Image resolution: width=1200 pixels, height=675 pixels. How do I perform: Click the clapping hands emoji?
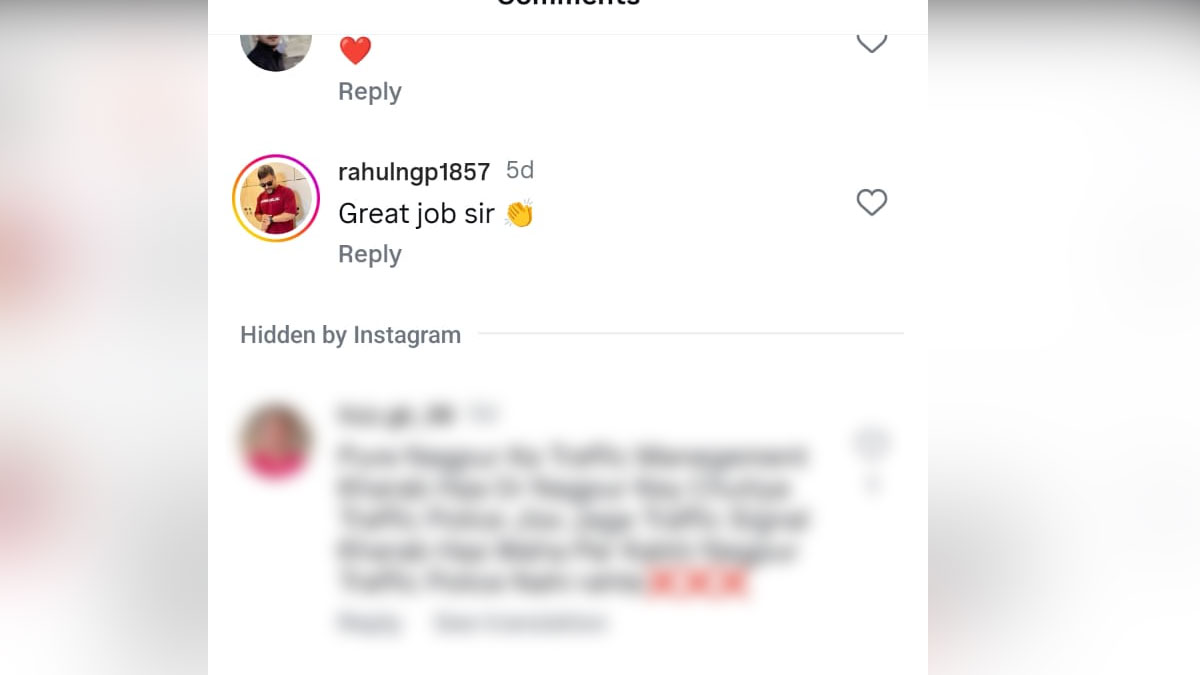(x=519, y=213)
